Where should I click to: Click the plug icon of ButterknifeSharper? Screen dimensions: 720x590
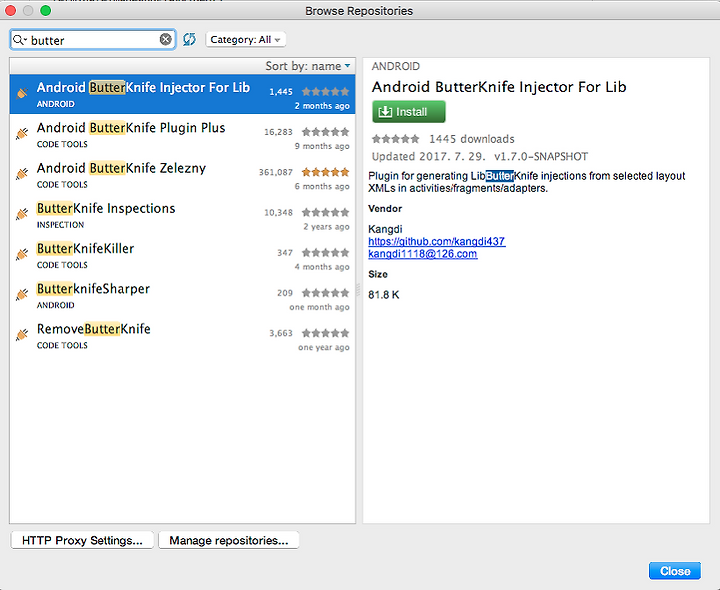22,294
